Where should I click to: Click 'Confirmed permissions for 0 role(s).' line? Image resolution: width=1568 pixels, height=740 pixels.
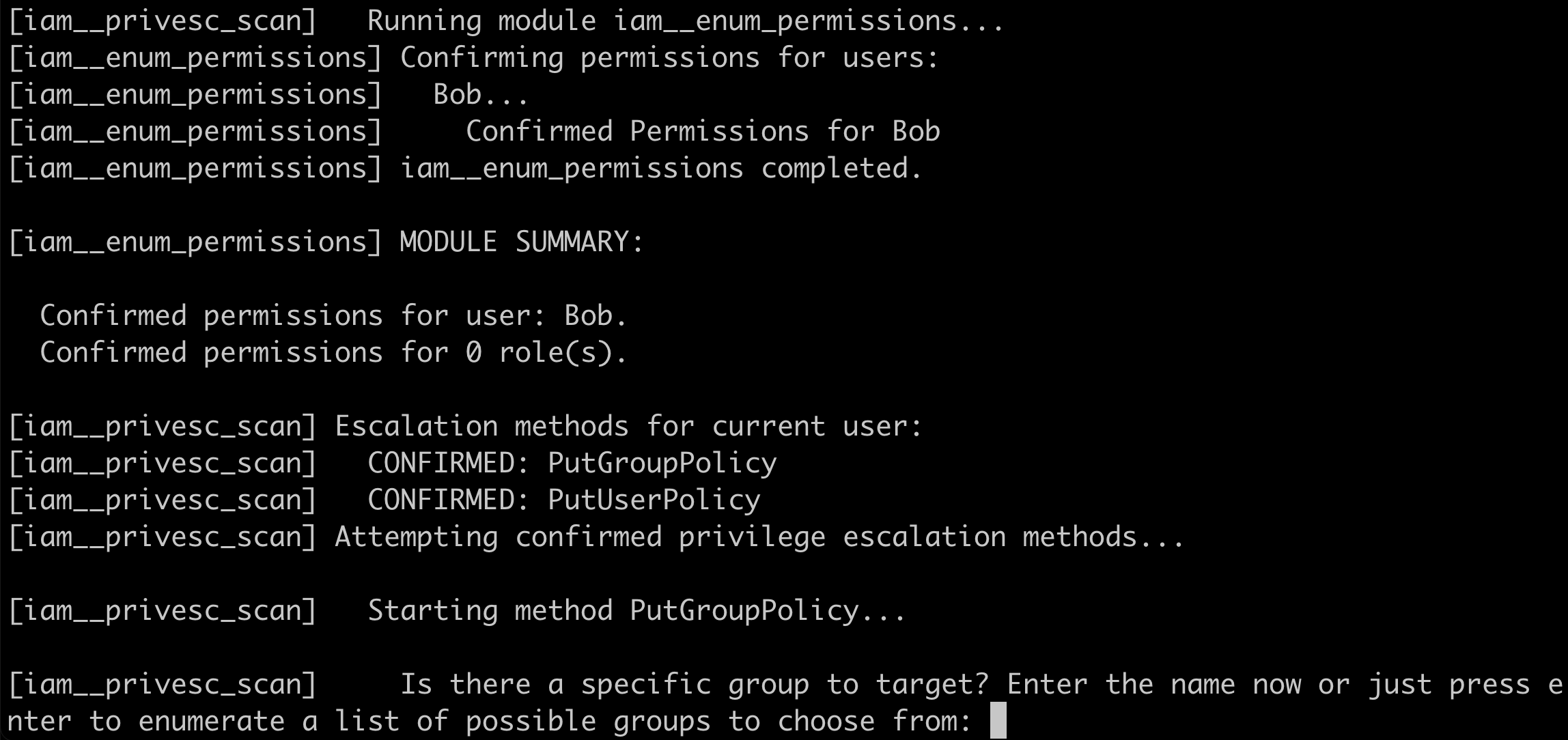[333, 352]
